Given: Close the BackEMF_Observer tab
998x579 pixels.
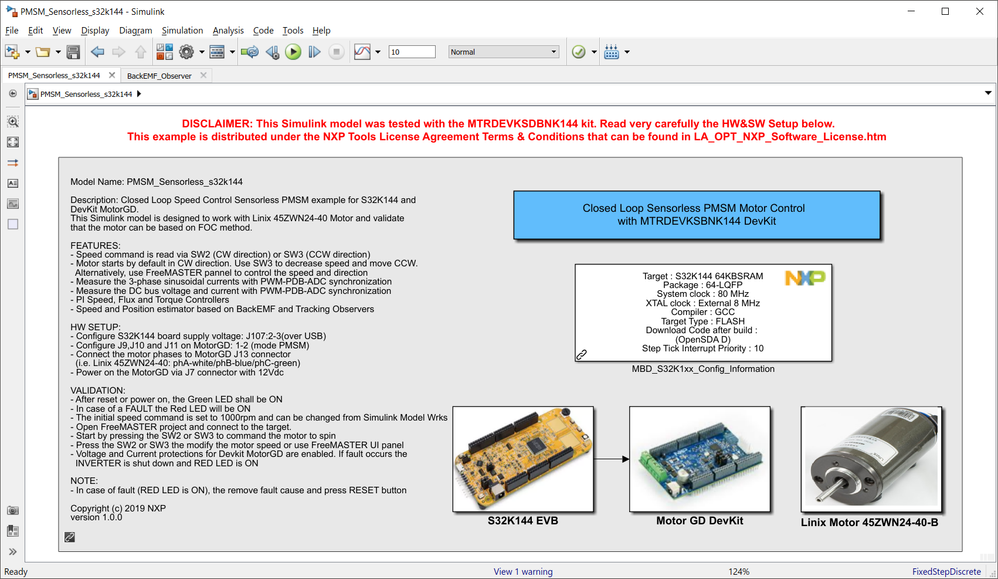Looking at the screenshot, I should pos(204,75).
